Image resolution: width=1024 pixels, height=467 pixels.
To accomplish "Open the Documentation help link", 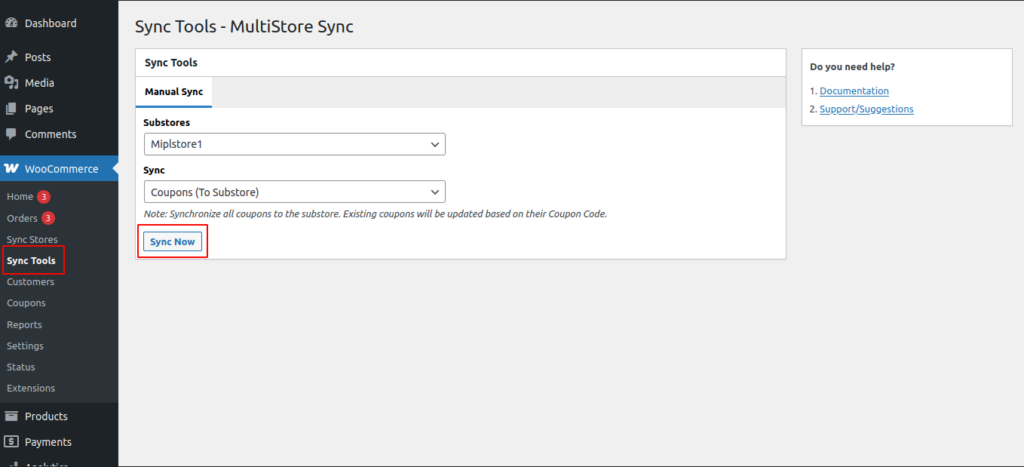I will [x=854, y=91].
